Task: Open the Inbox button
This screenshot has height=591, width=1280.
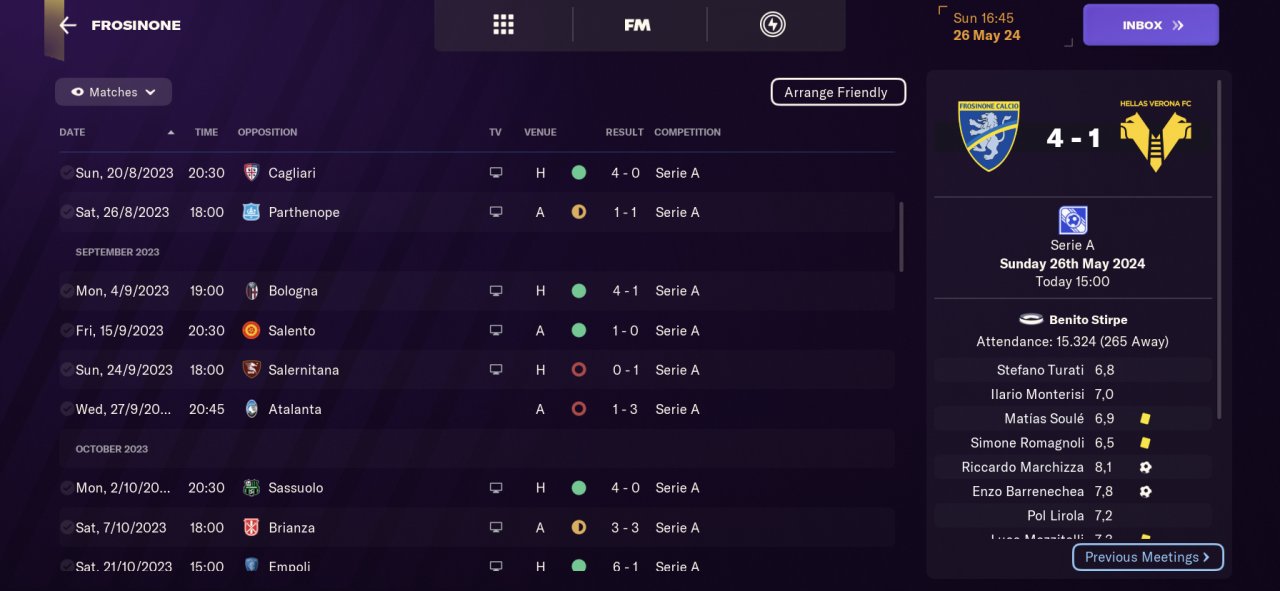Action: pos(1150,25)
